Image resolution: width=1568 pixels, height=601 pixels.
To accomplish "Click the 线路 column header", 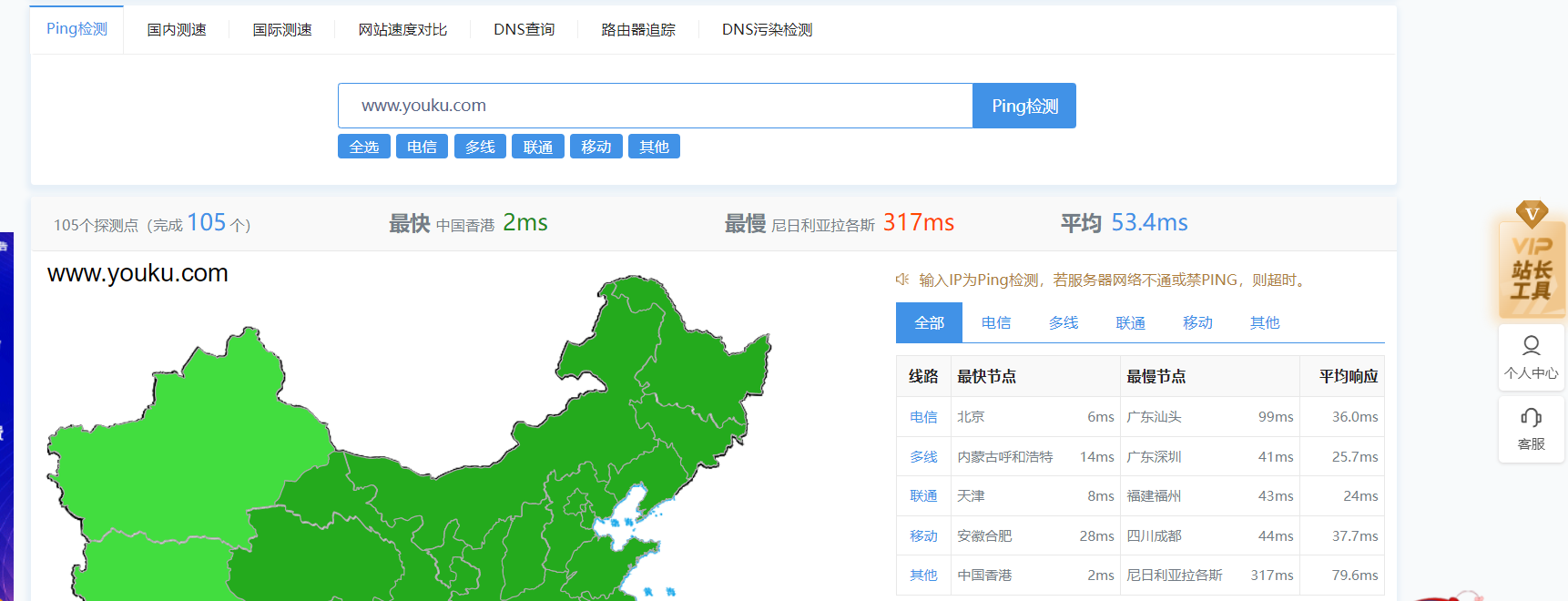I will [923, 376].
